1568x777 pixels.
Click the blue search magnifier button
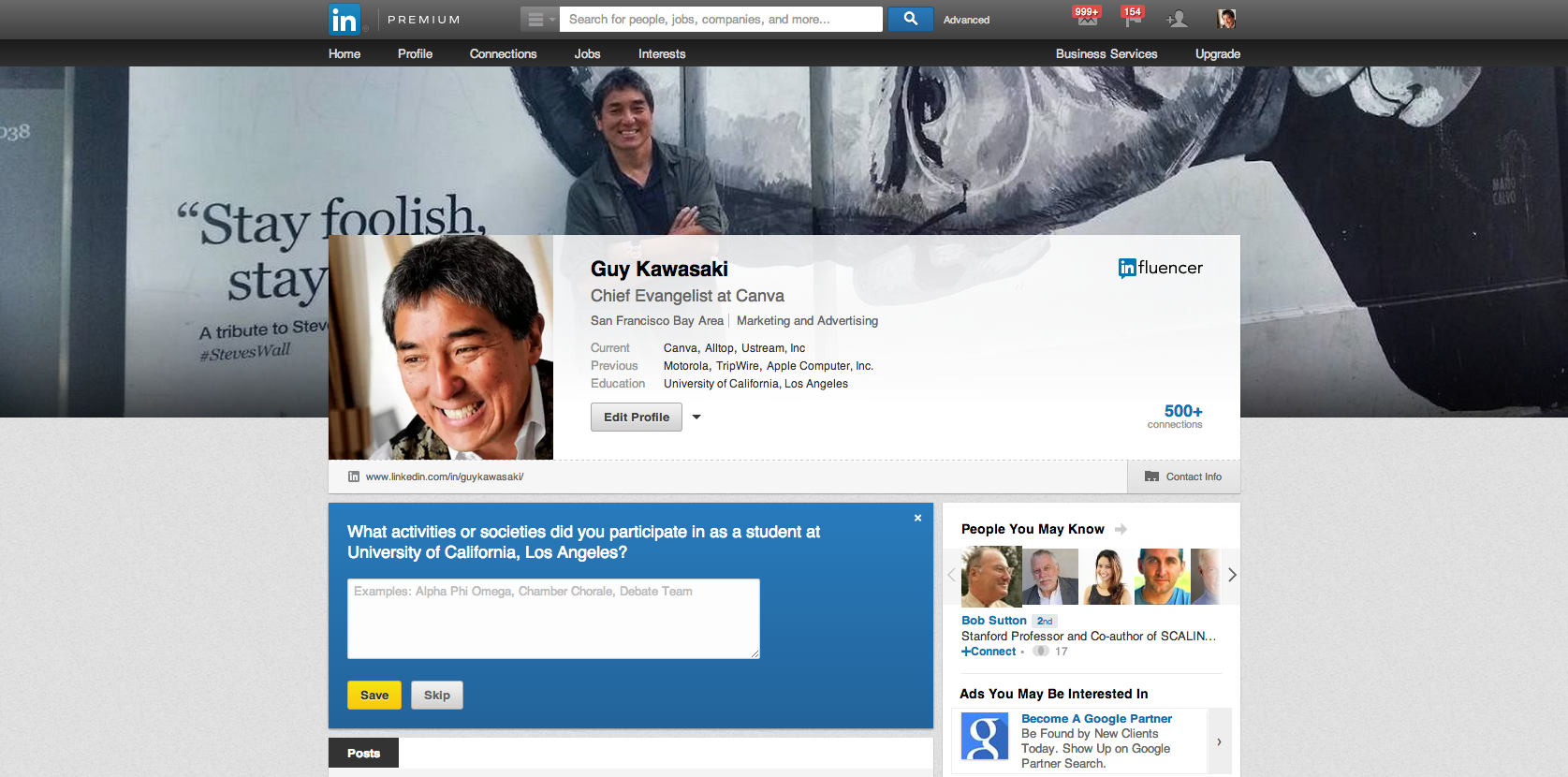coord(910,19)
